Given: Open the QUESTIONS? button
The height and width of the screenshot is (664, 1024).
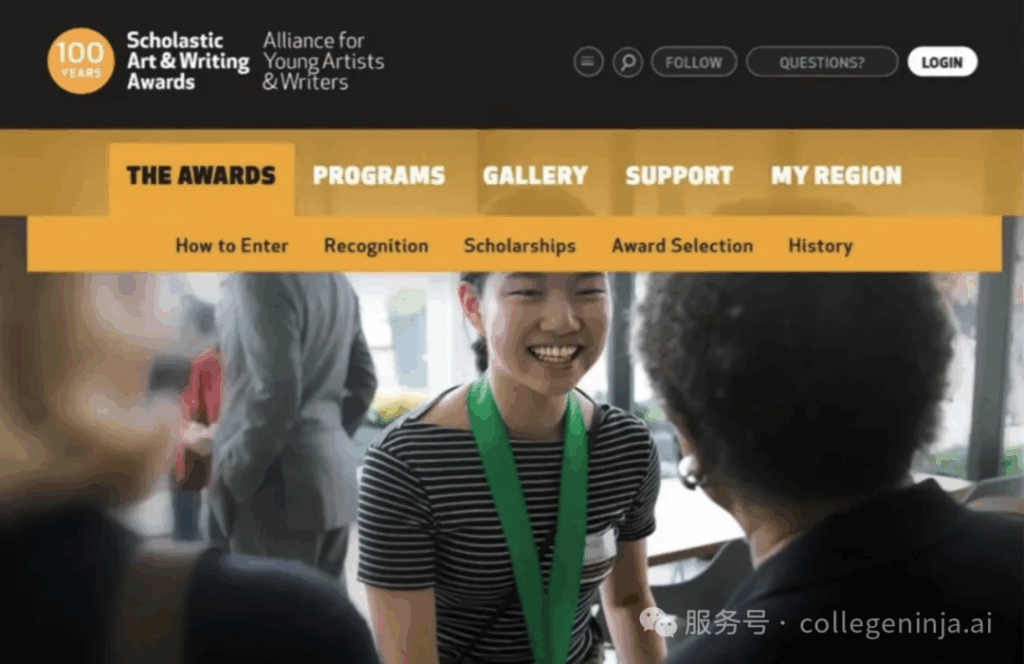Looking at the screenshot, I should pyautogui.click(x=822, y=62).
